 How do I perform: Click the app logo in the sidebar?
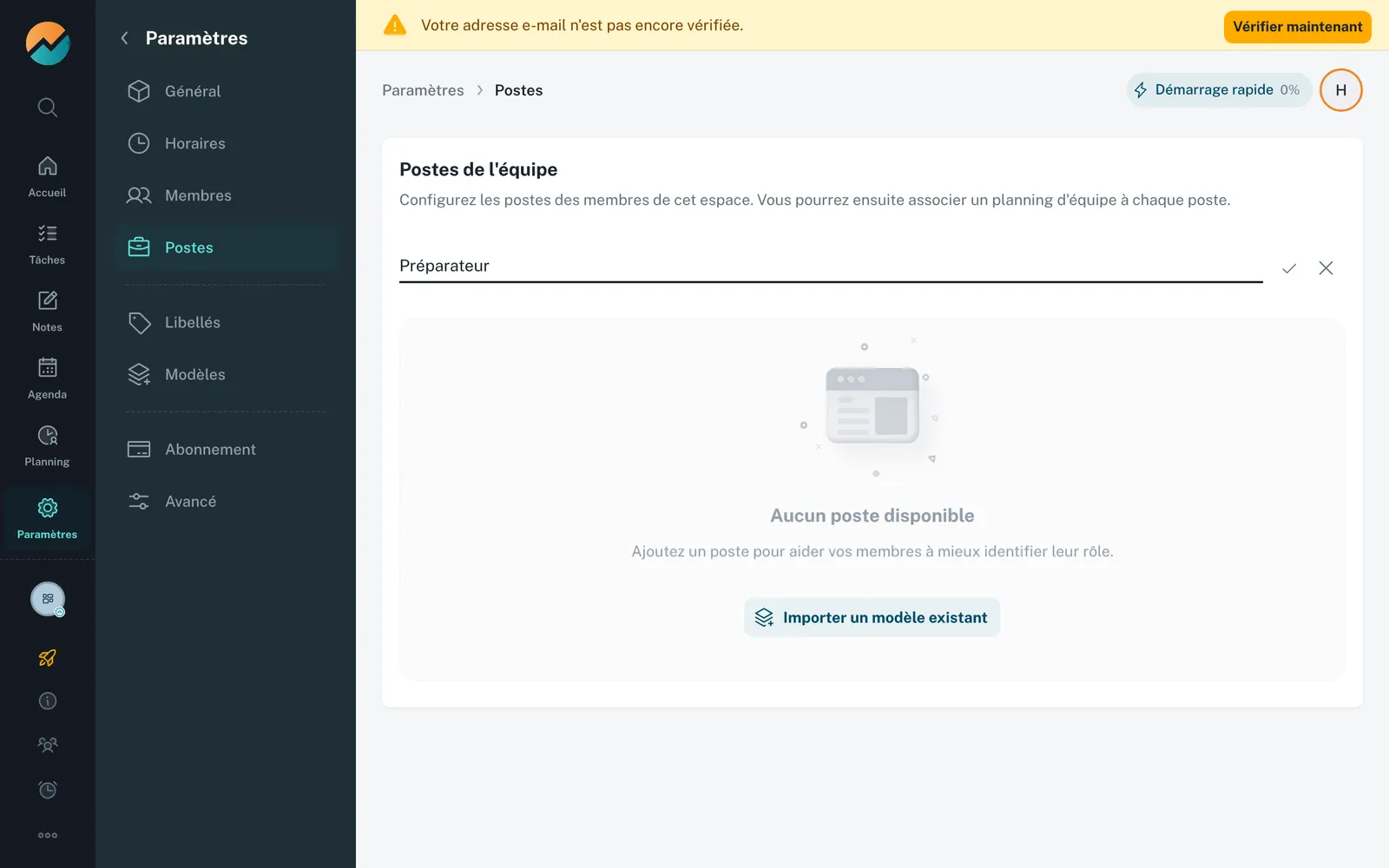[48, 43]
